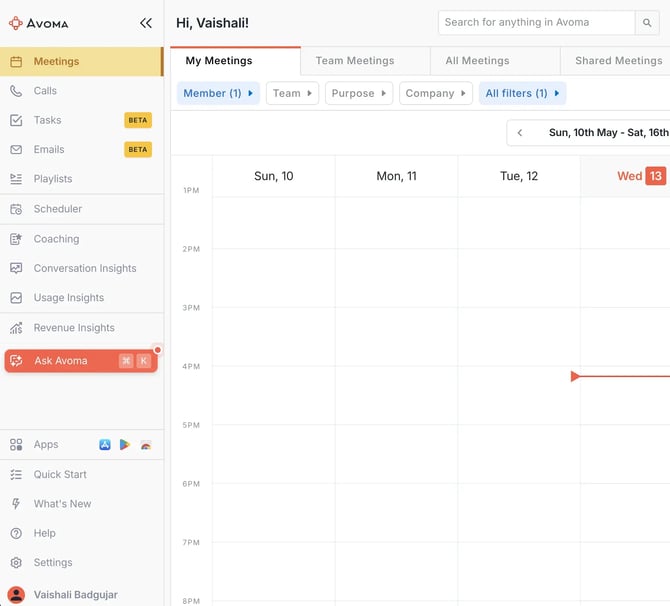Open Apps grid icon

pyautogui.click(x=16, y=445)
